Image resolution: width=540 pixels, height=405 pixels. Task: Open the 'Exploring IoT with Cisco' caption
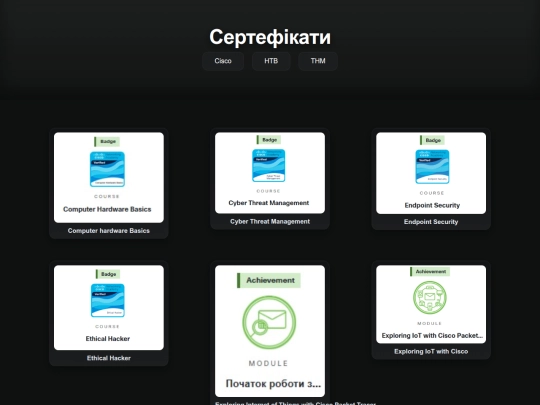click(x=431, y=352)
